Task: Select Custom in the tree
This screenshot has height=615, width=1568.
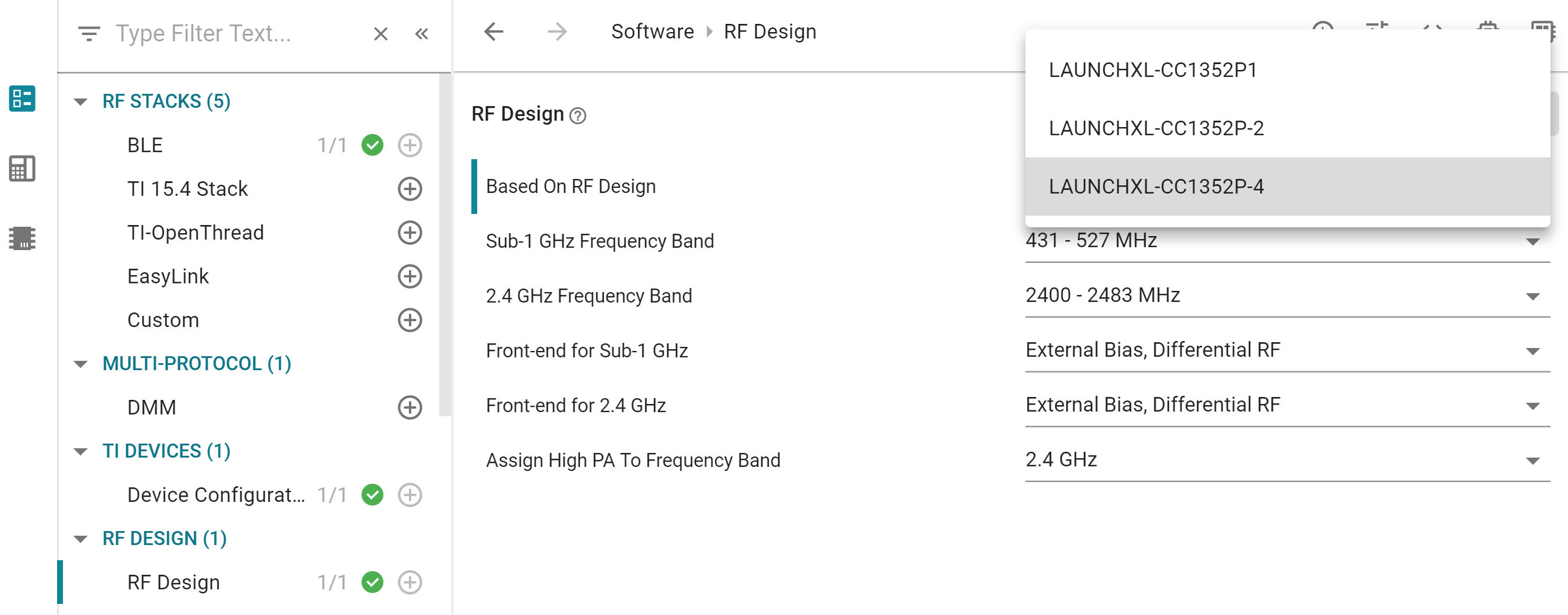Action: [163, 321]
